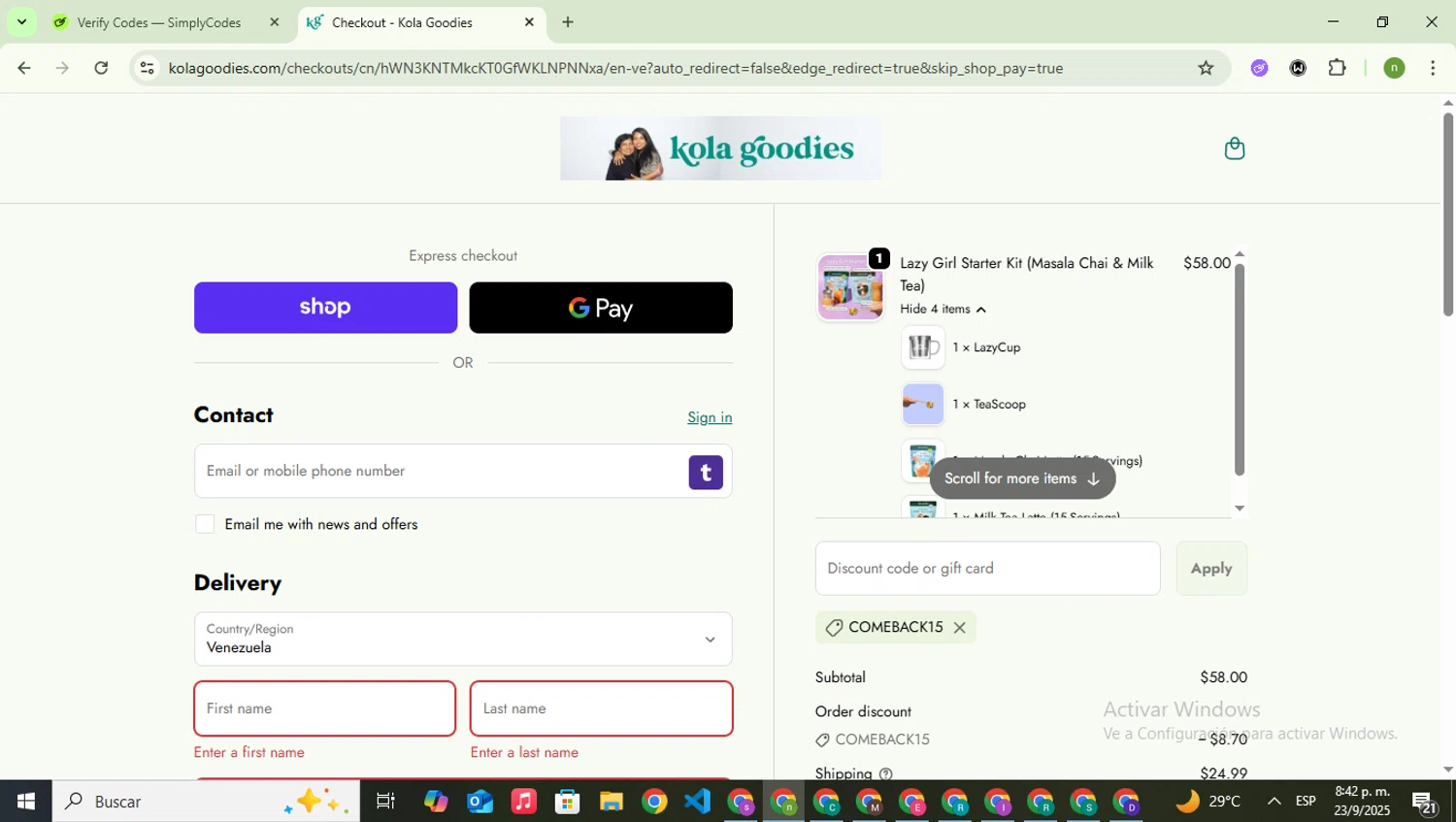Close the Checkout - Kola Goodies tab
Screen dimensions: 1456x822
click(x=529, y=22)
